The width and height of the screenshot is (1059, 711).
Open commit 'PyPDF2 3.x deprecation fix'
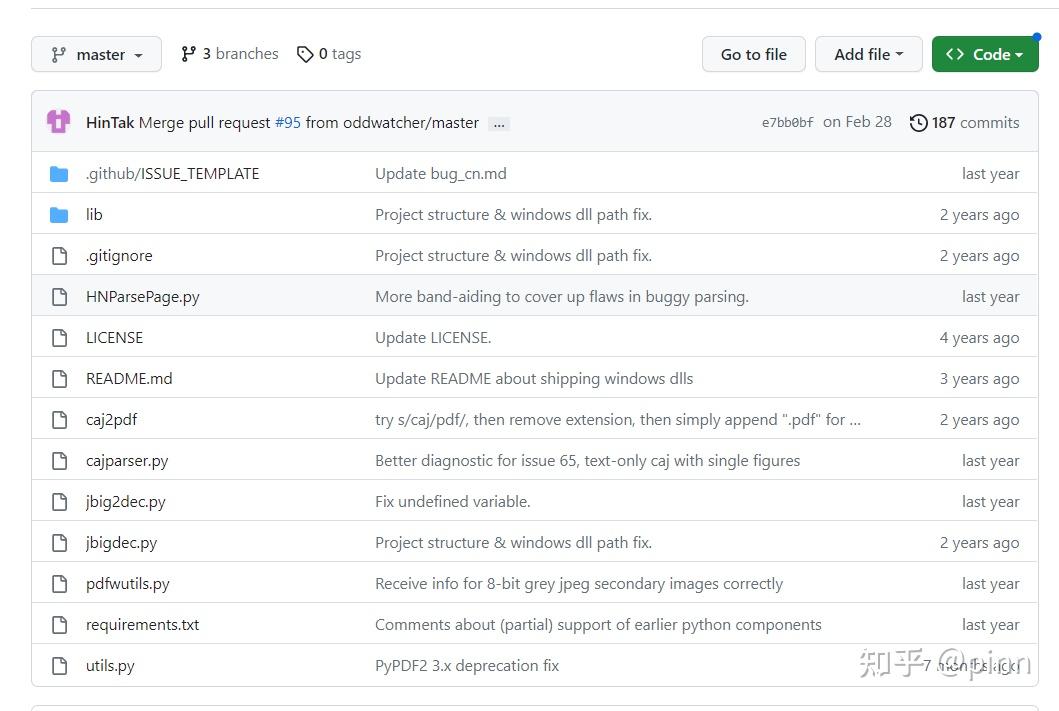(467, 666)
